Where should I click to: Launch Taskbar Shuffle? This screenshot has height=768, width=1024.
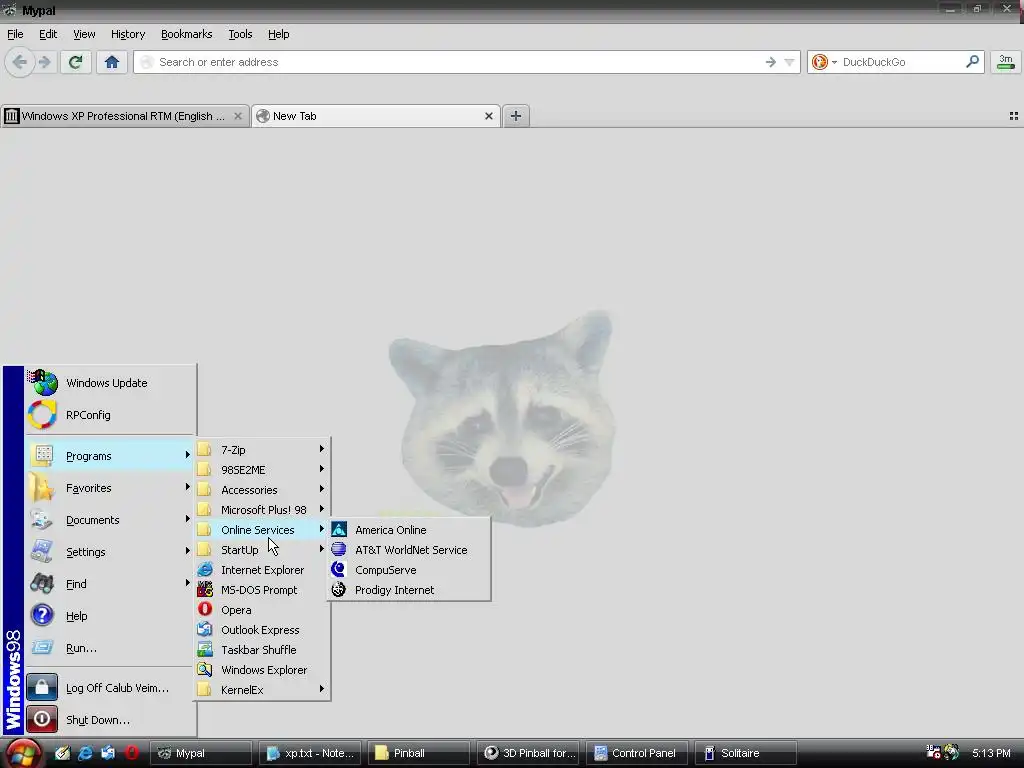(262, 650)
